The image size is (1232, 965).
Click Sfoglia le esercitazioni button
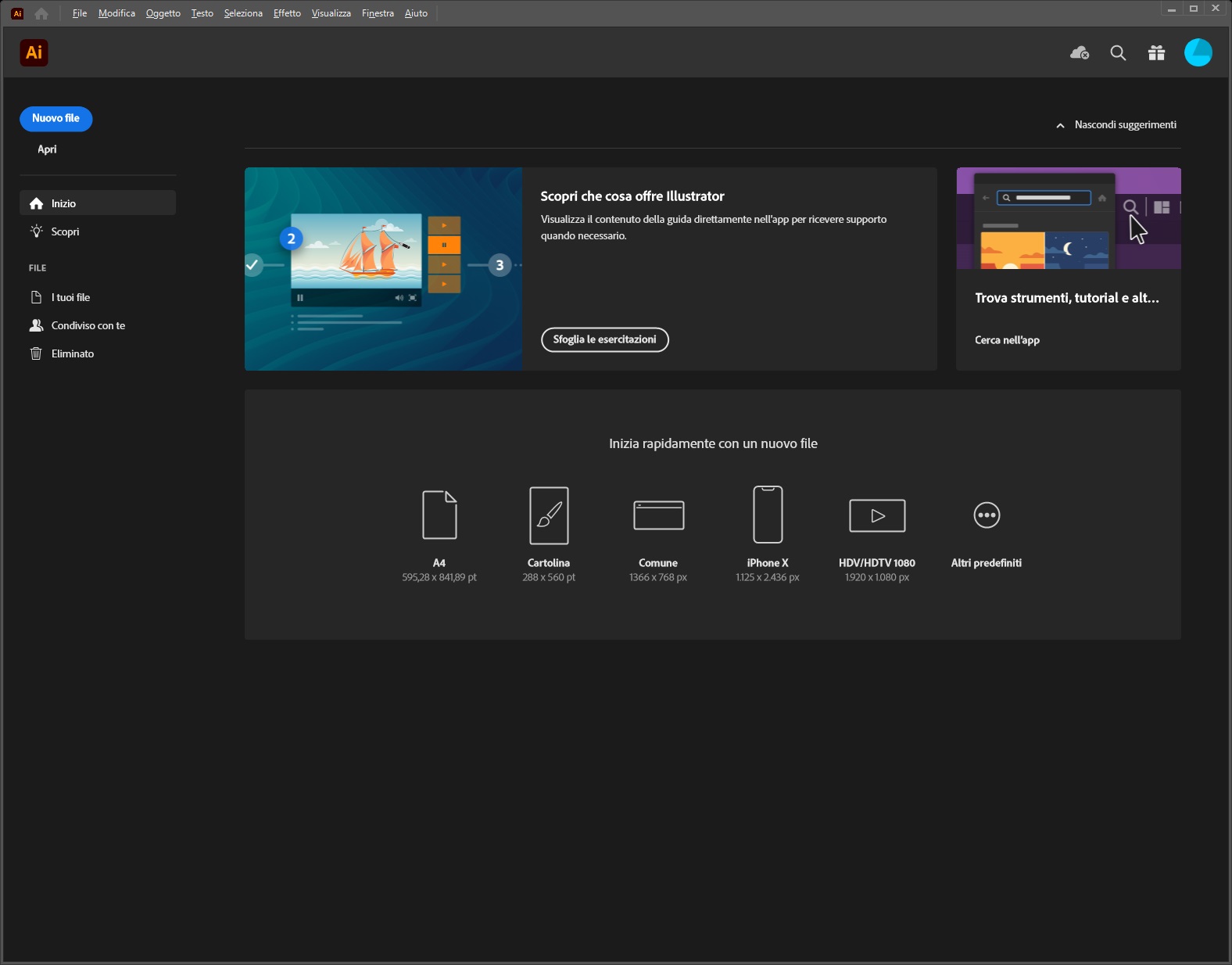[604, 339]
